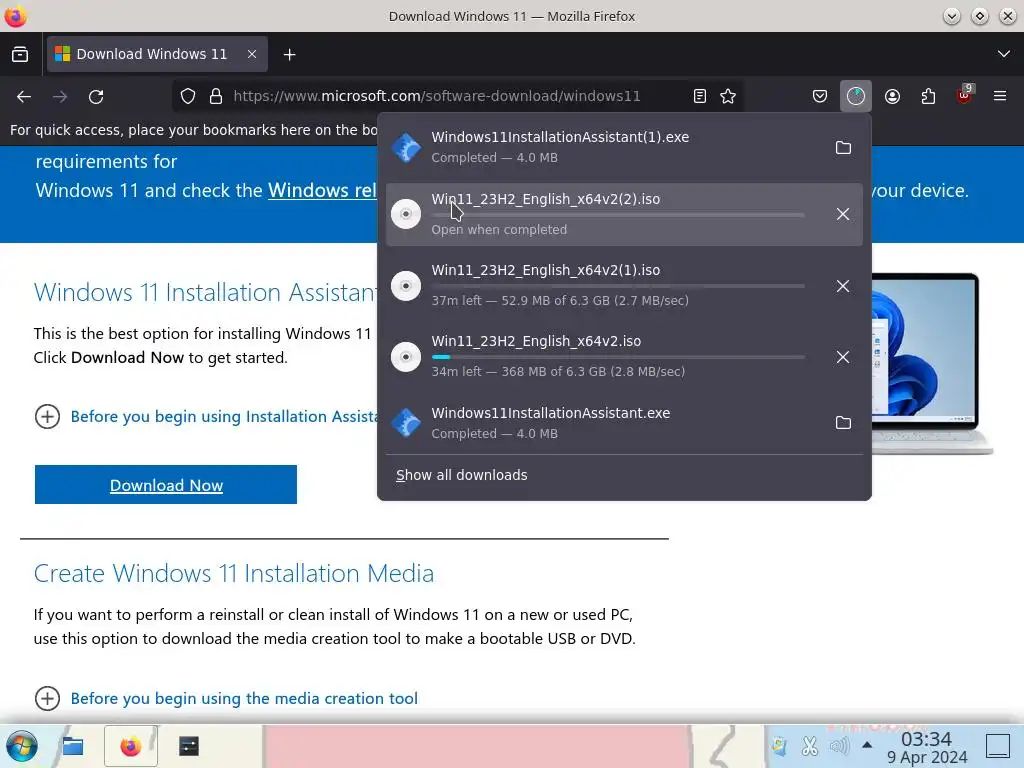Click the clipboard scissors tray icon
The height and width of the screenshot is (768, 1024).
[810, 746]
